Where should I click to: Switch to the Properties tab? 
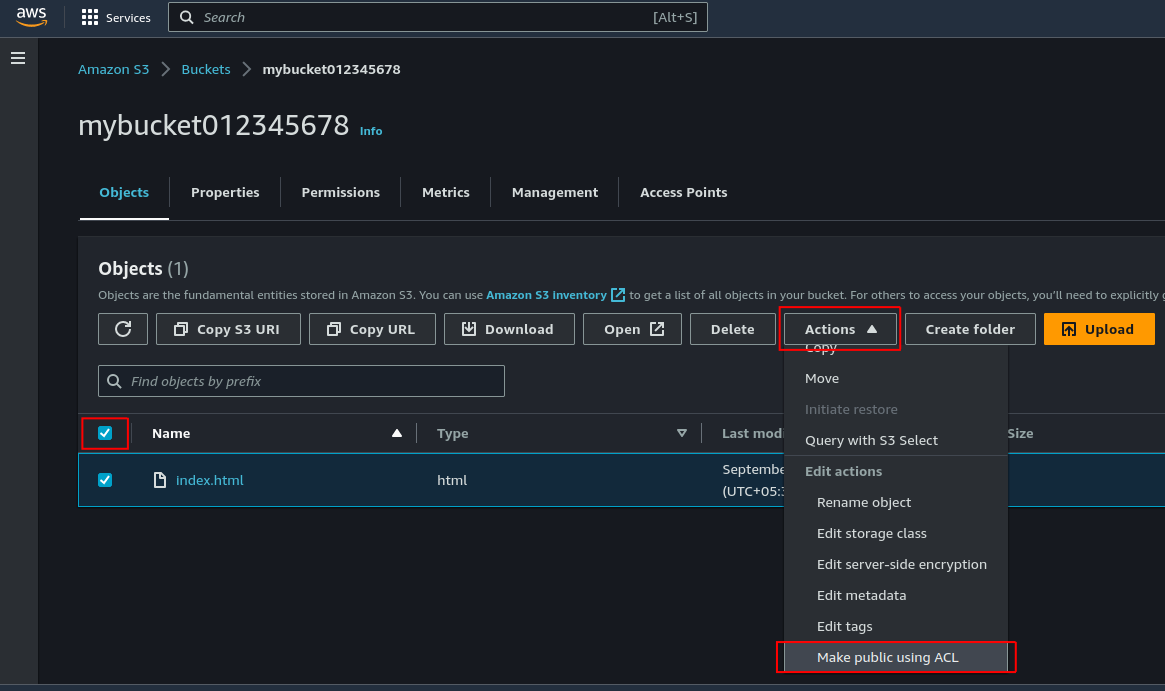coord(225,192)
